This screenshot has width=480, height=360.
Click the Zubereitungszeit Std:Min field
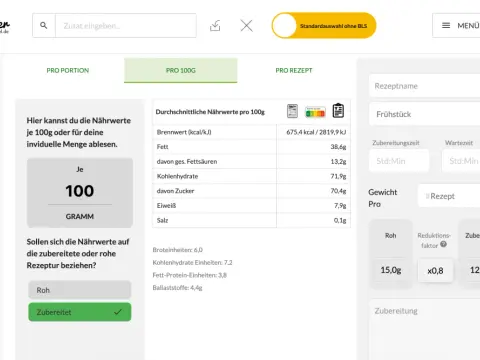(399, 161)
